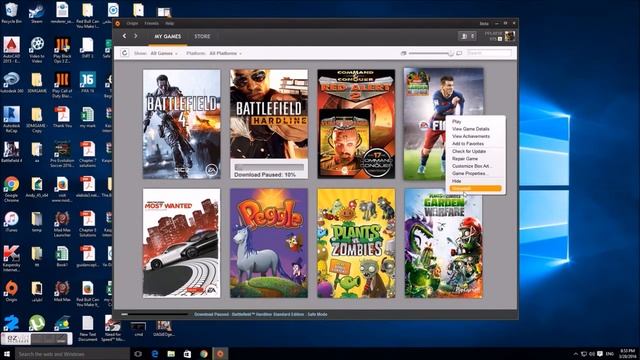Open the Battlefield 4 desktop shortcut

(11, 152)
